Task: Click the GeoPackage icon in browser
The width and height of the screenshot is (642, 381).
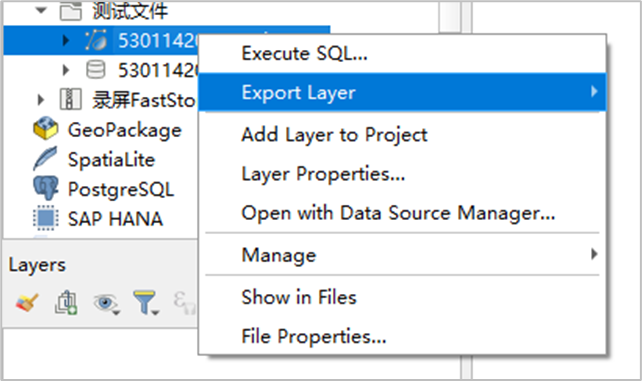Action: (45, 129)
